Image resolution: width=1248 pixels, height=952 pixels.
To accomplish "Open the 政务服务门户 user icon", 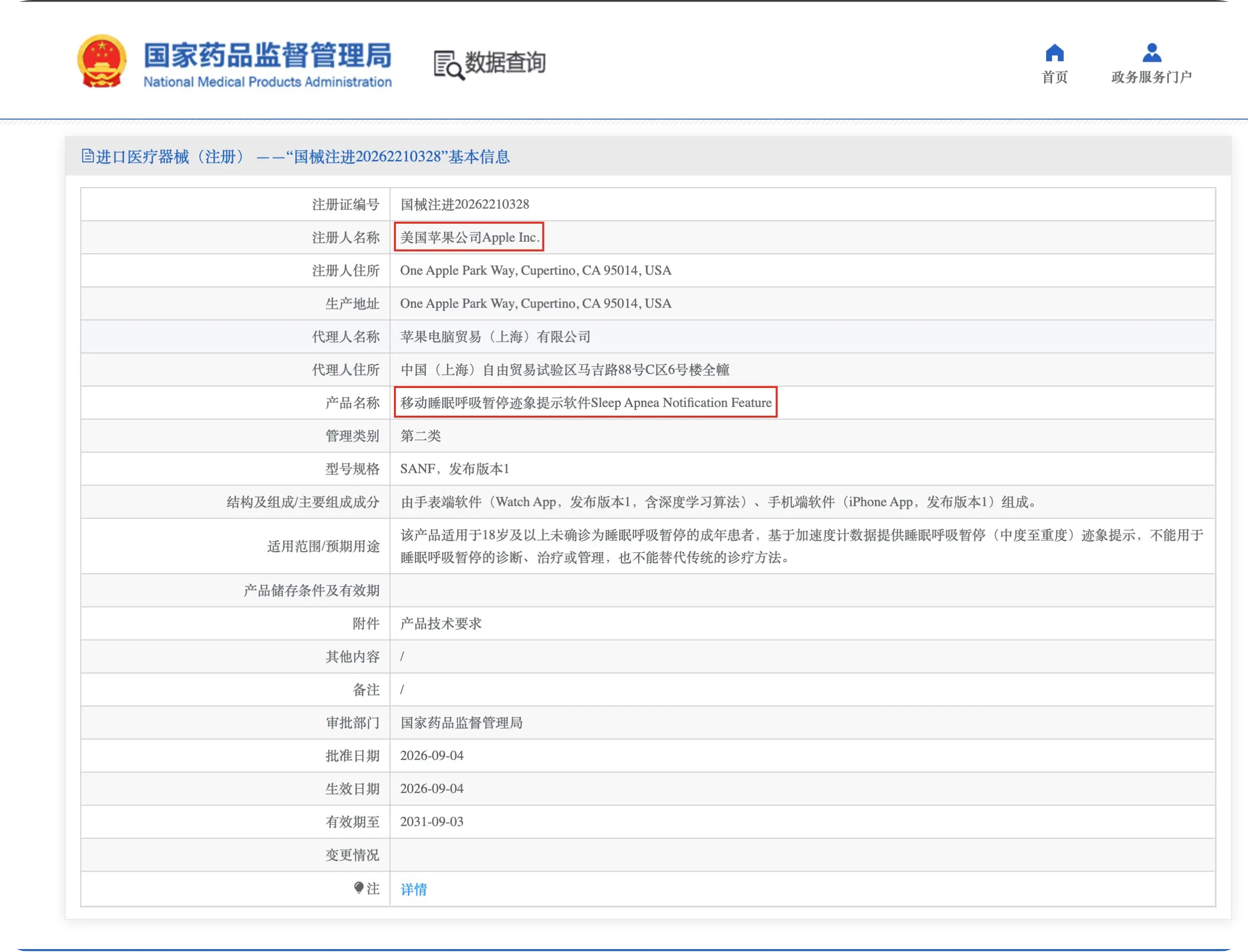I will pyautogui.click(x=1151, y=53).
